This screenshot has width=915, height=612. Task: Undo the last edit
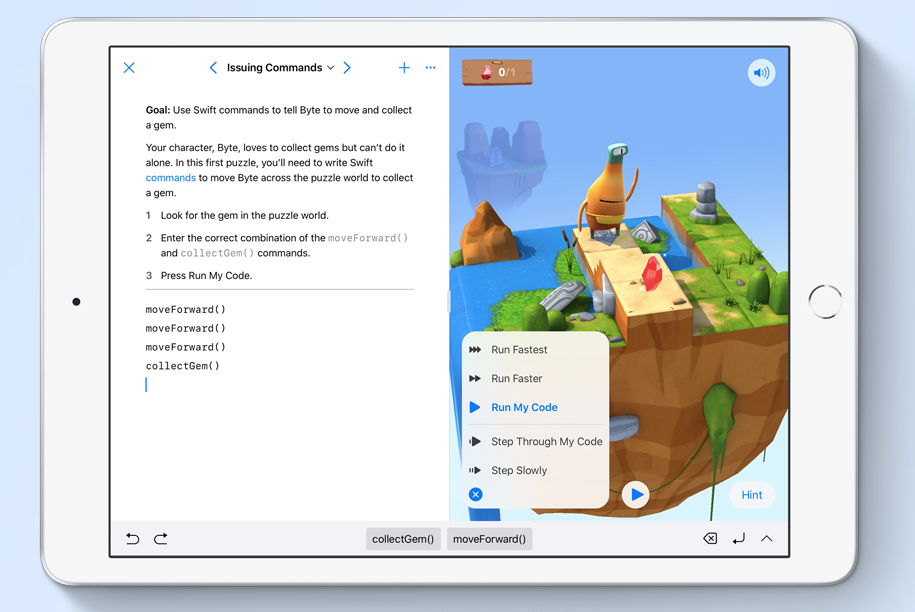tap(132, 538)
